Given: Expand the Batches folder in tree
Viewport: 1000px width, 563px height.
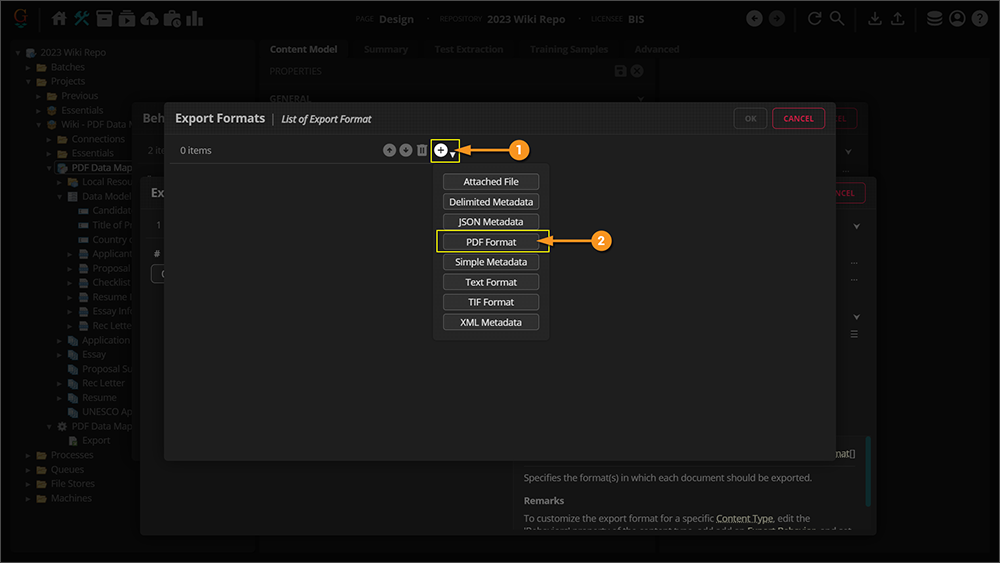Looking at the screenshot, I should coord(29,67).
